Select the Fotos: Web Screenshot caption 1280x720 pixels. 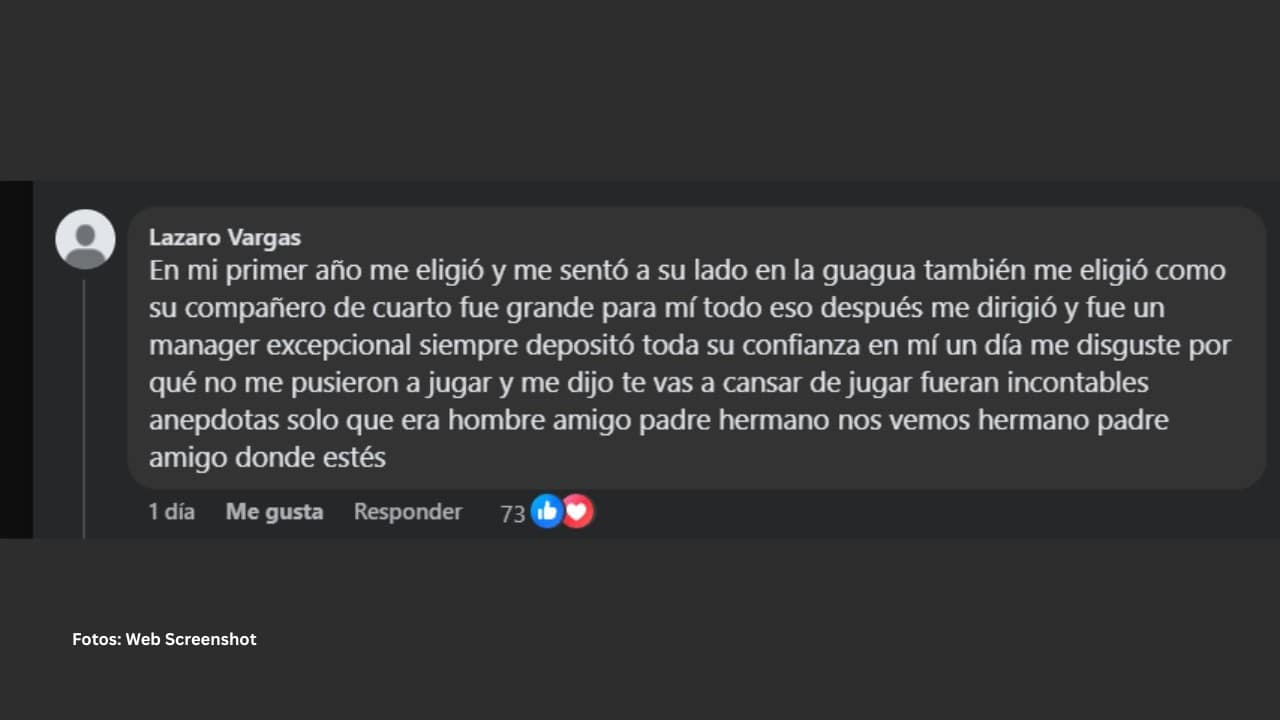coord(163,639)
